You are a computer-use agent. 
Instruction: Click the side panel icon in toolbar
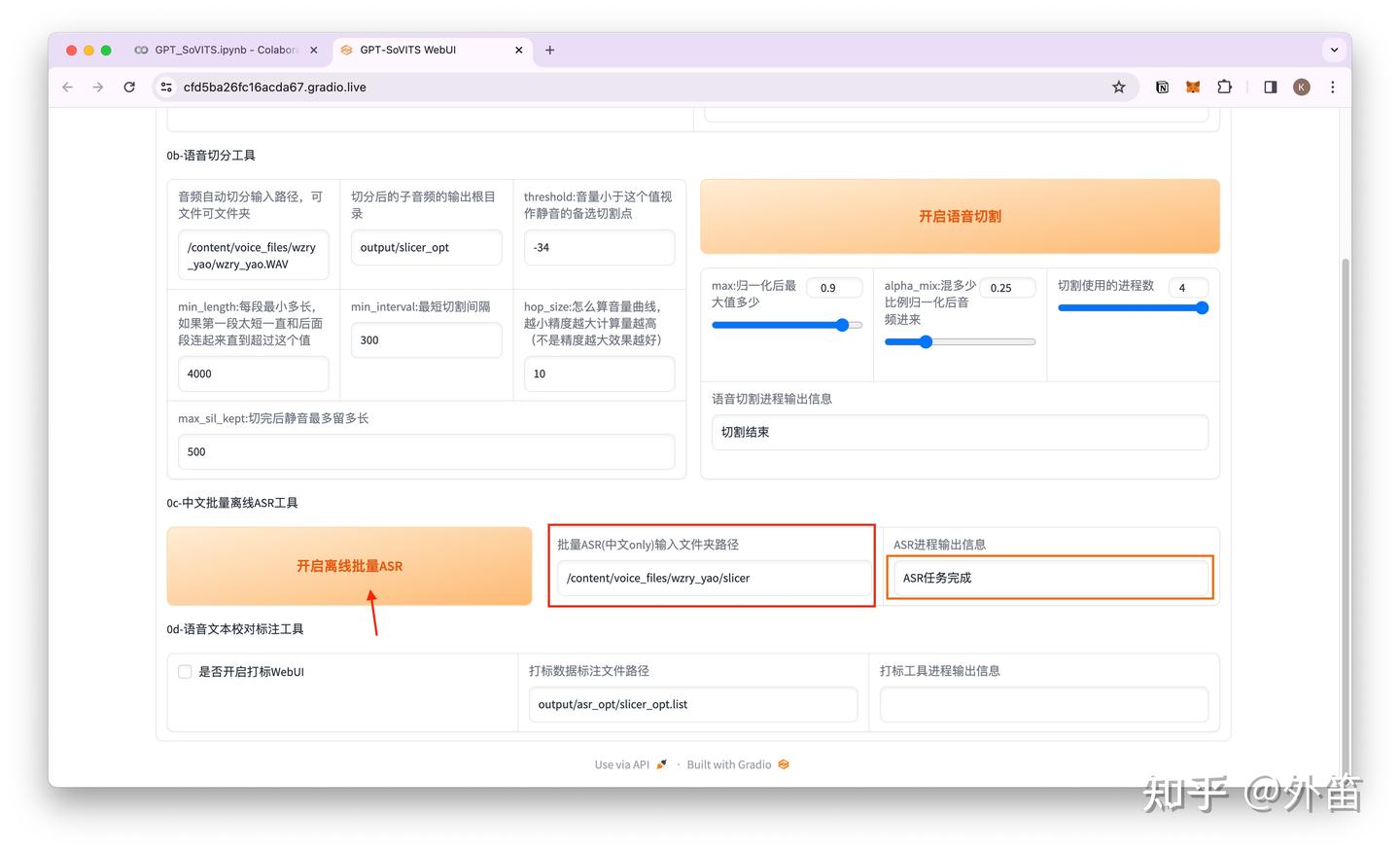pos(1270,87)
